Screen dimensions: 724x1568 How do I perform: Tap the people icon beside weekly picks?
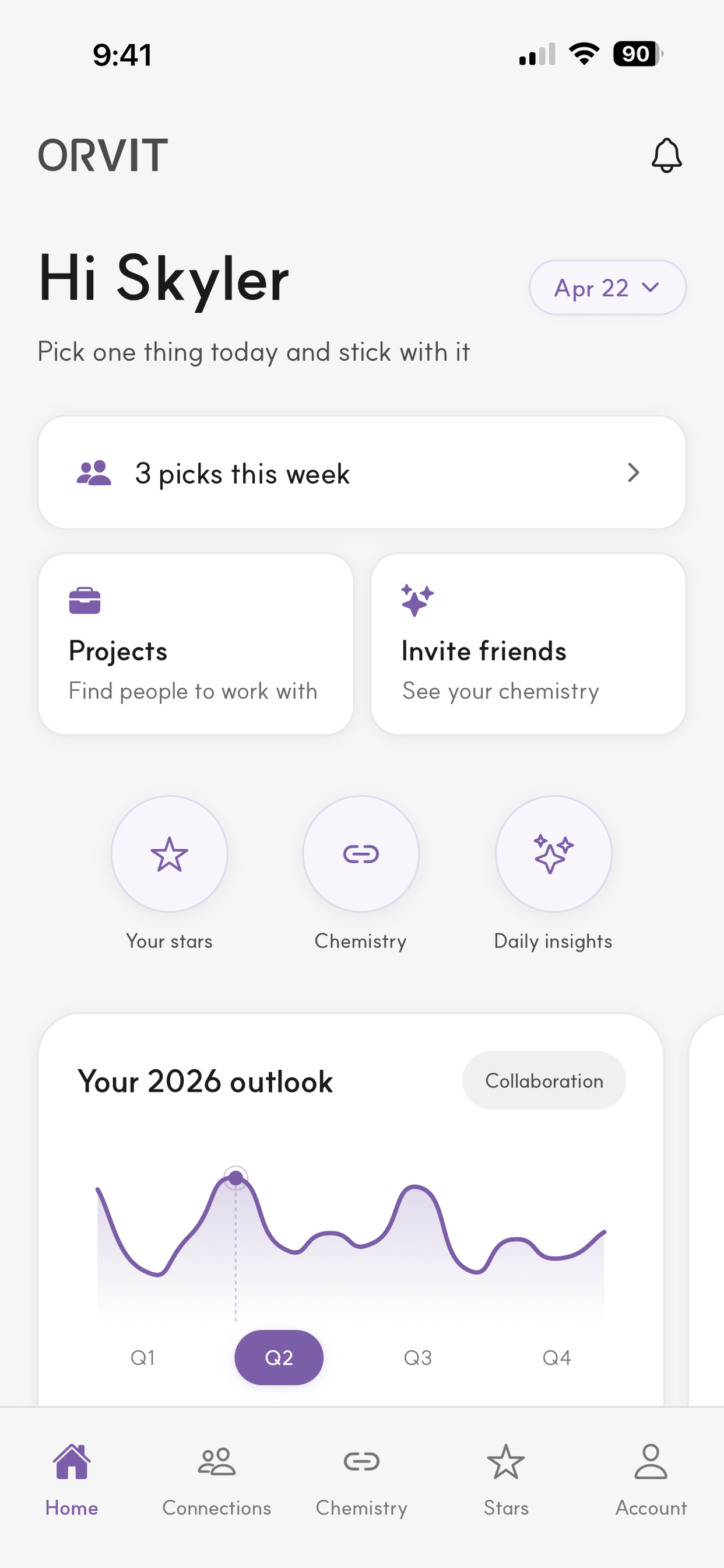tap(94, 473)
